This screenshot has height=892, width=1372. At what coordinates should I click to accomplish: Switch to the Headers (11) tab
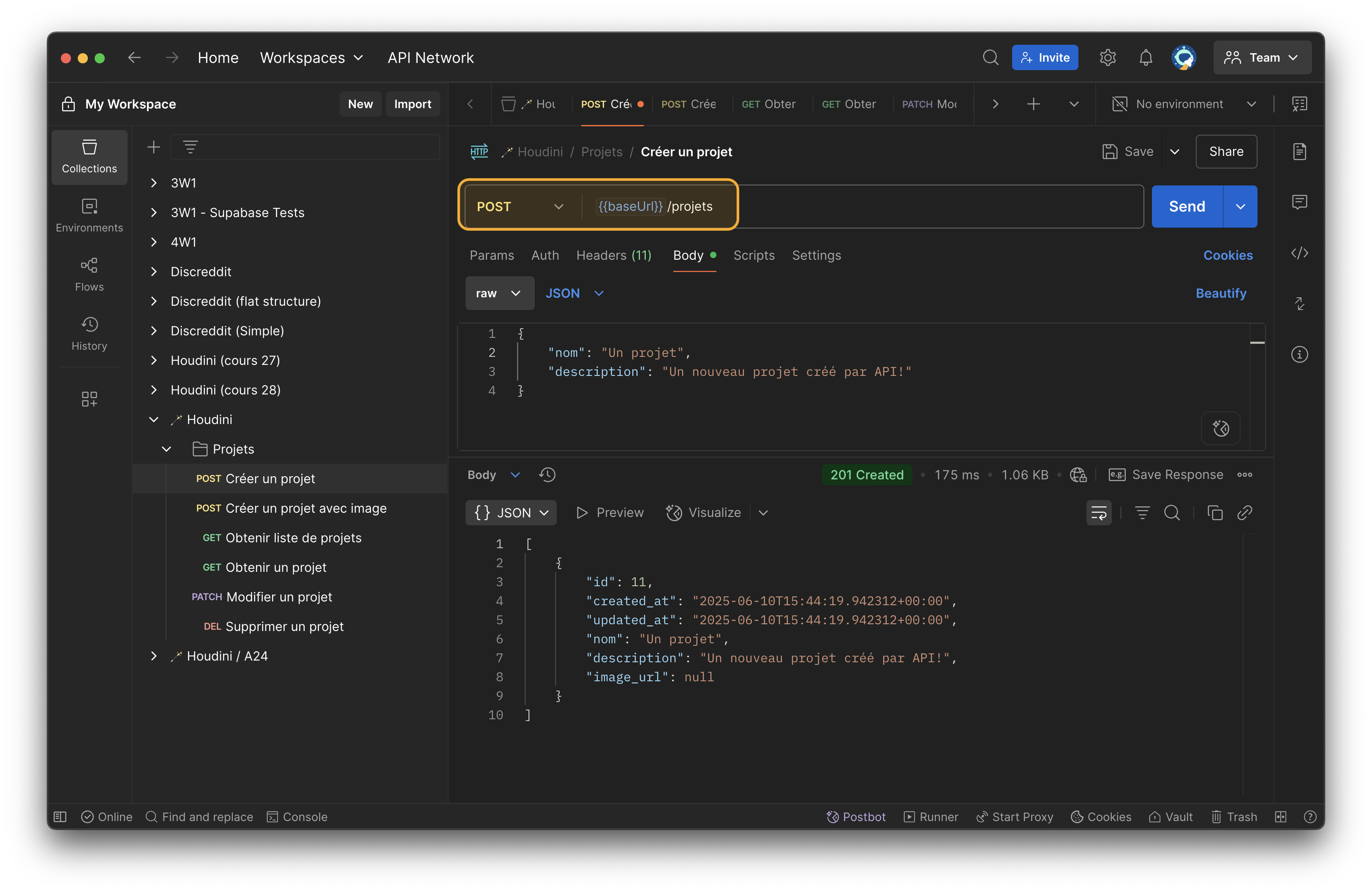tap(613, 255)
